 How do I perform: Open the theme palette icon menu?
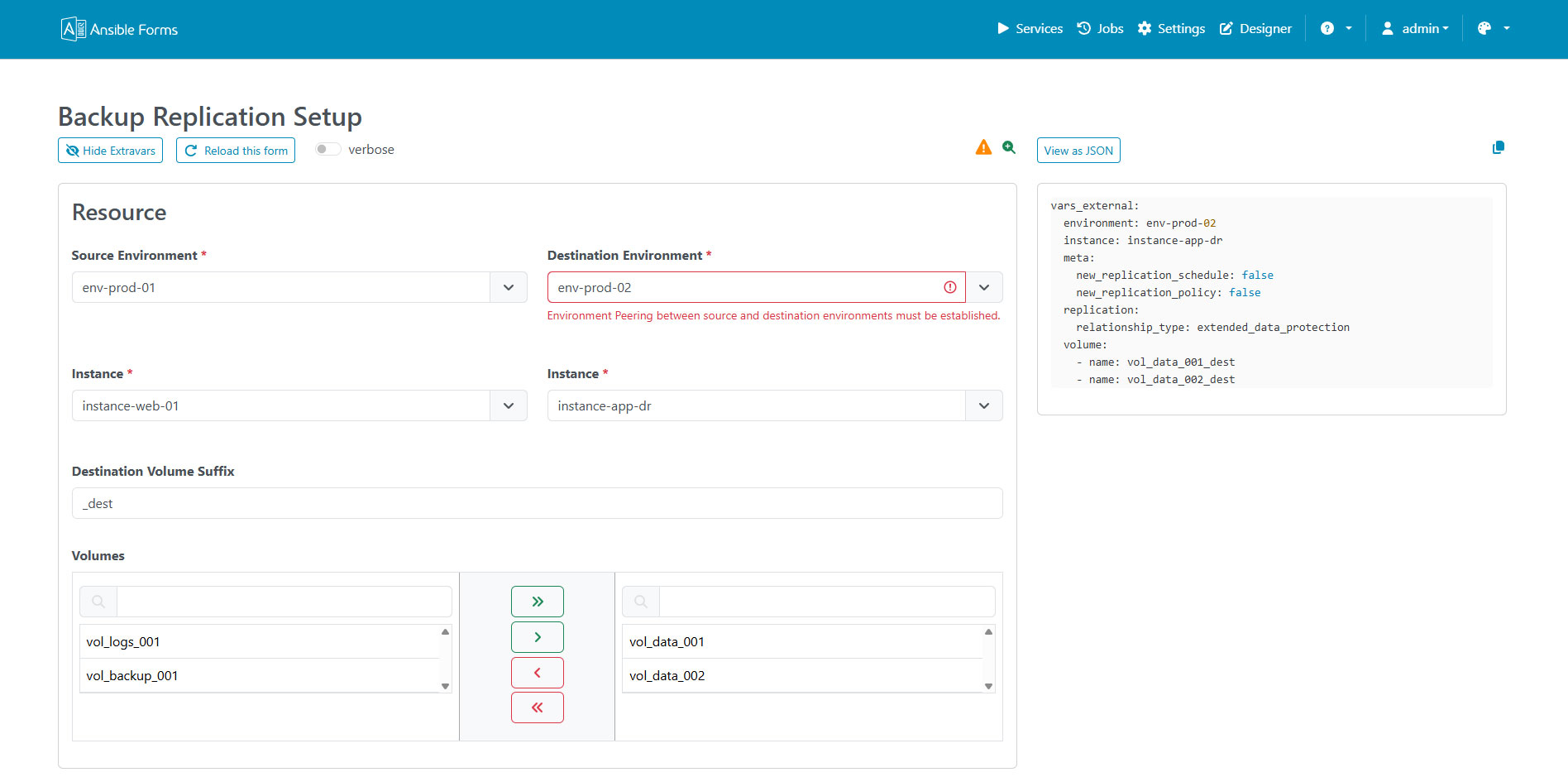pyautogui.click(x=1493, y=28)
